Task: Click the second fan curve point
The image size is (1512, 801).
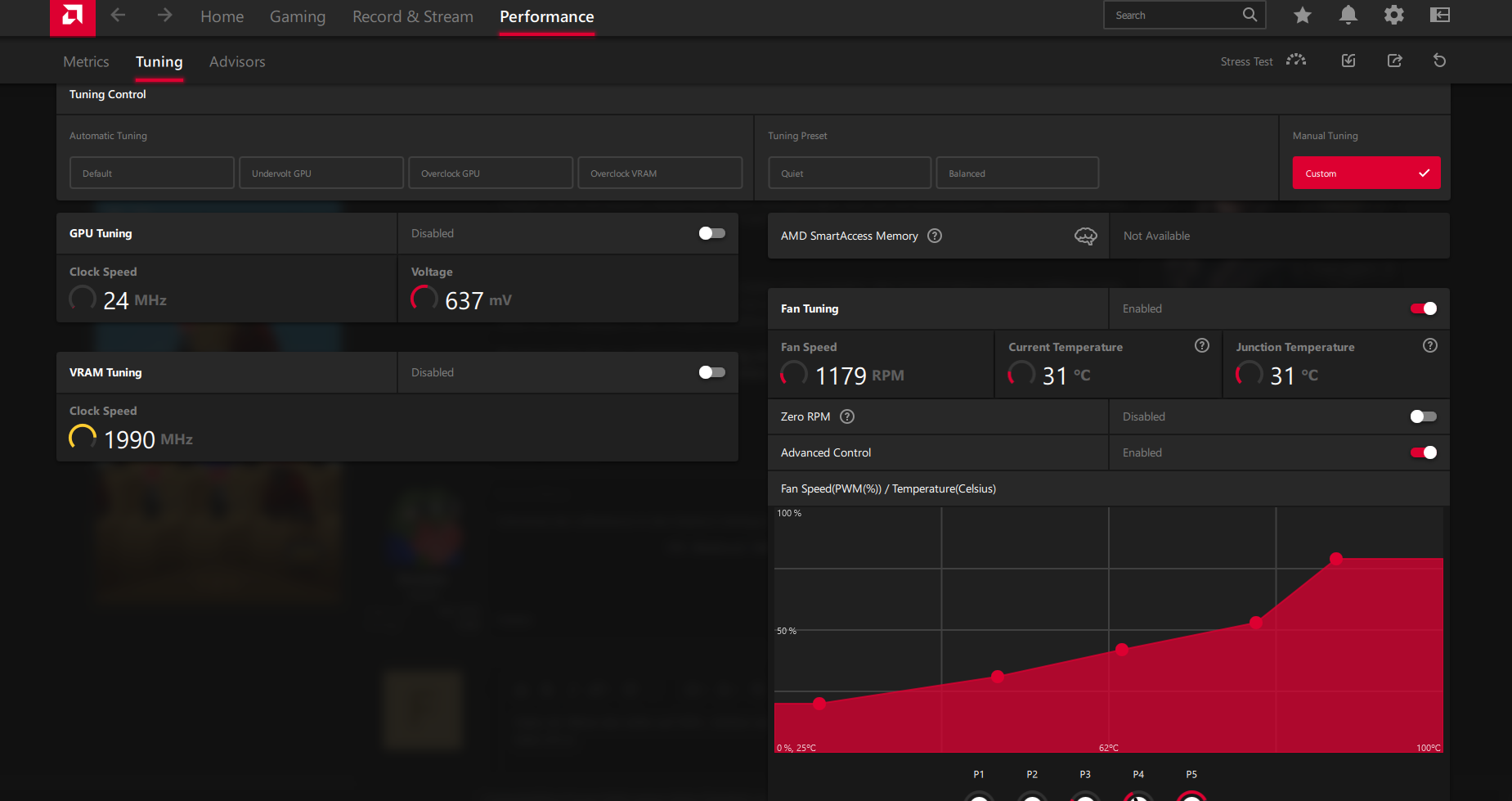Action: pyautogui.click(x=998, y=677)
